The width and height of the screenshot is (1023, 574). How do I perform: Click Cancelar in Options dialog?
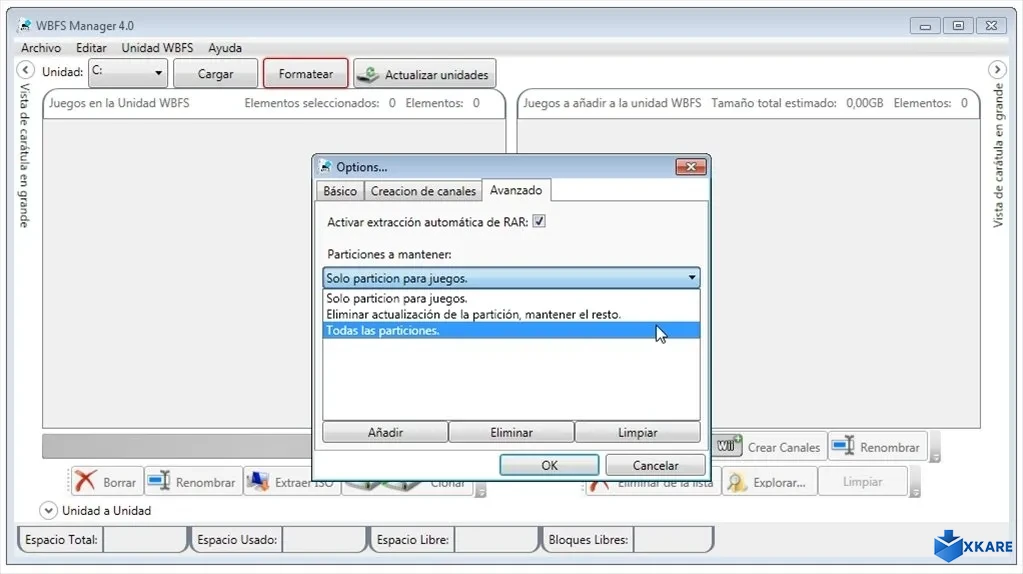pos(656,465)
